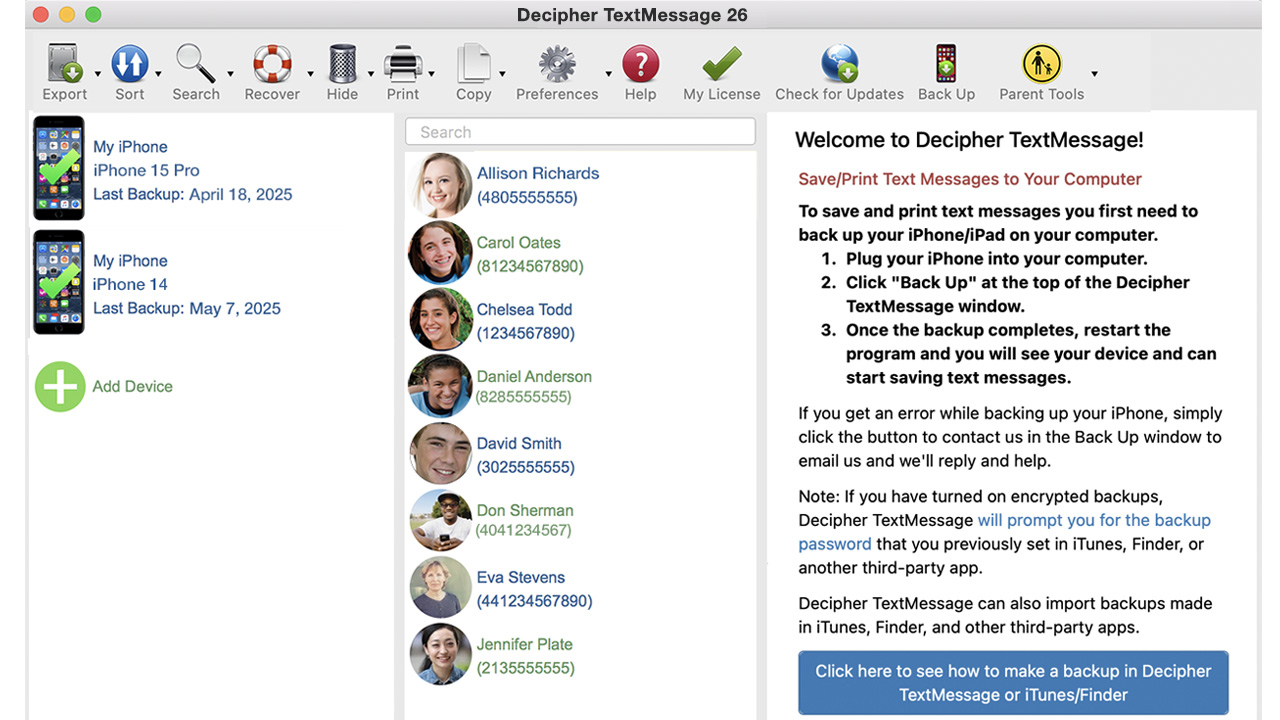The width and height of the screenshot is (1280, 720).
Task: Click the green Add Device button
Action: pyautogui.click(x=61, y=387)
